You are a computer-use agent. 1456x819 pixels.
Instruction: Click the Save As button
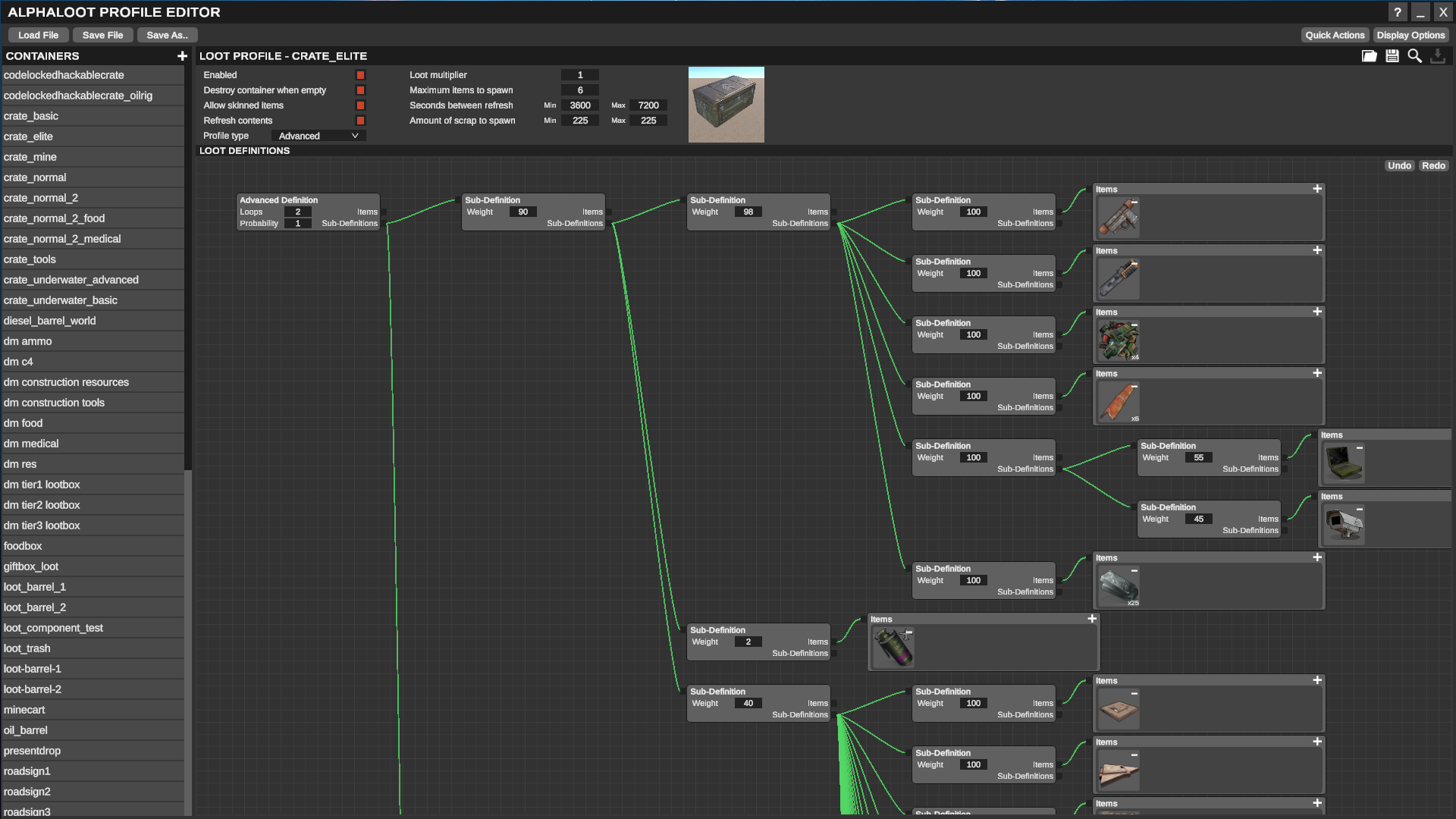tap(167, 35)
